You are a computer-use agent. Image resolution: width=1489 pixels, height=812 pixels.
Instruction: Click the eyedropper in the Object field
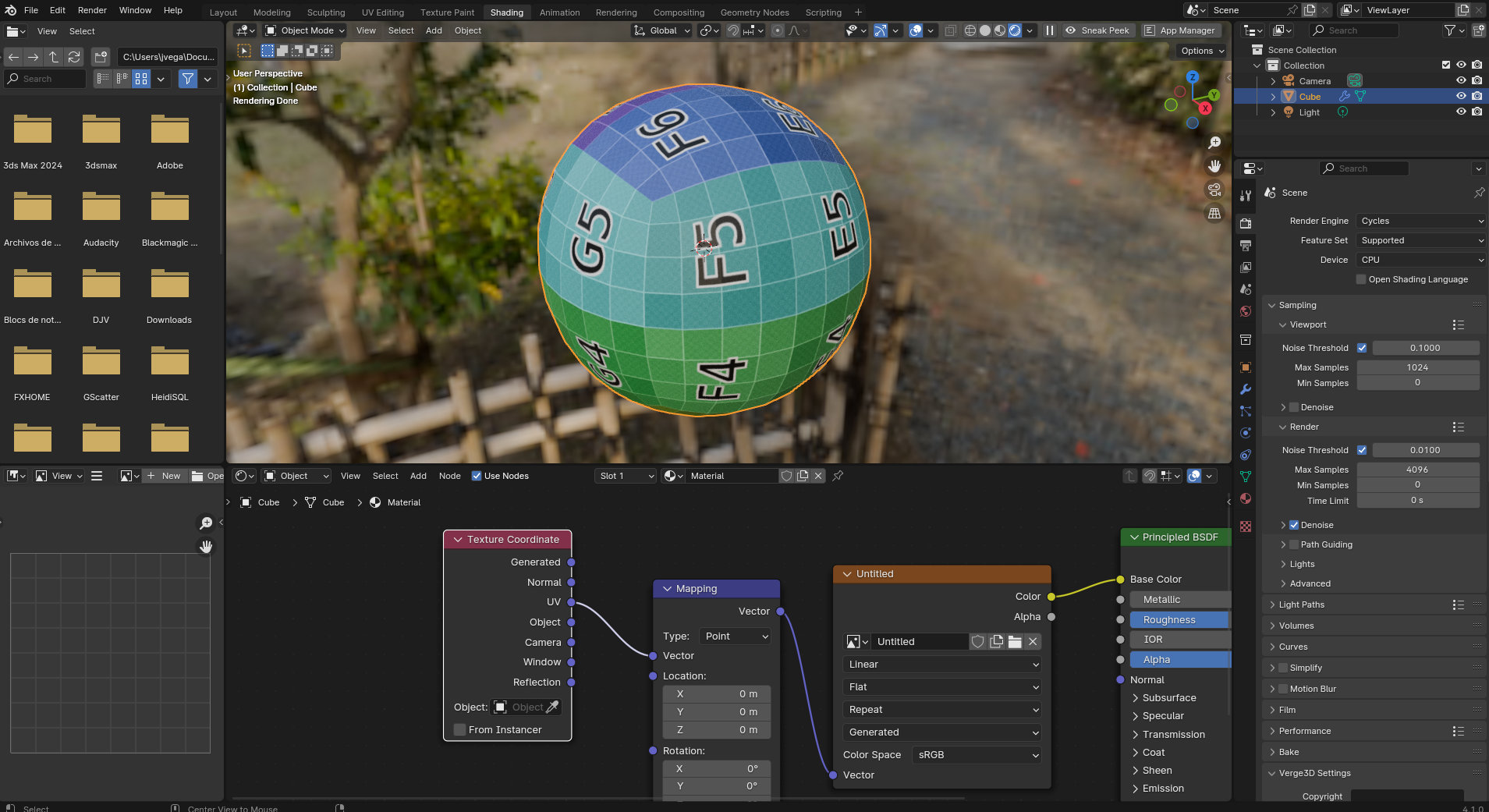point(554,707)
